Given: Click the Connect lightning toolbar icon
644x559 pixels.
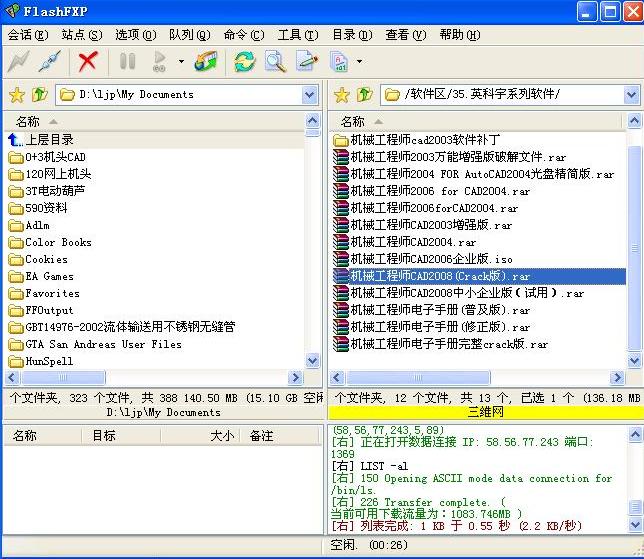Looking at the screenshot, I should [18, 62].
